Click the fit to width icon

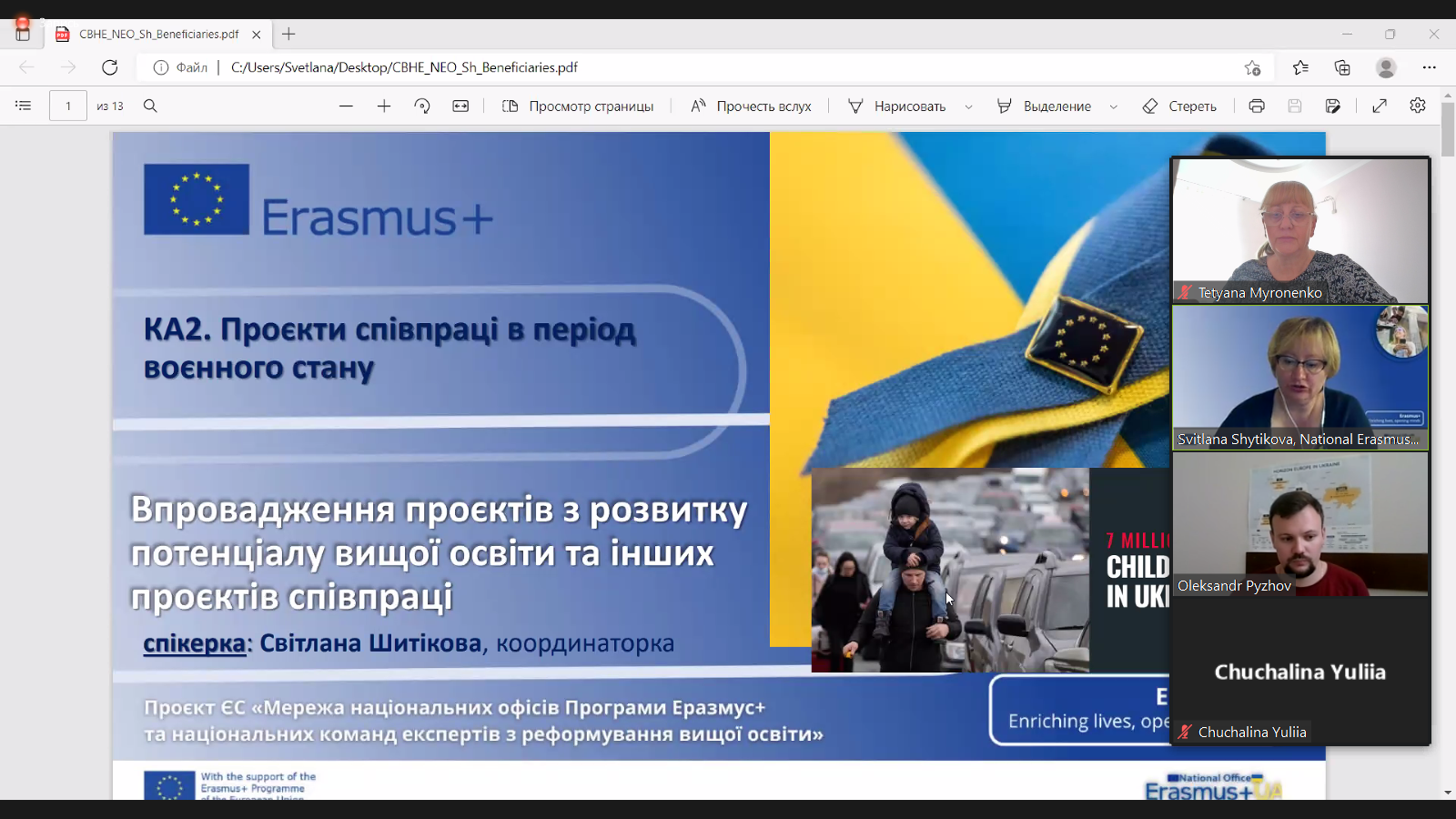pos(461,106)
